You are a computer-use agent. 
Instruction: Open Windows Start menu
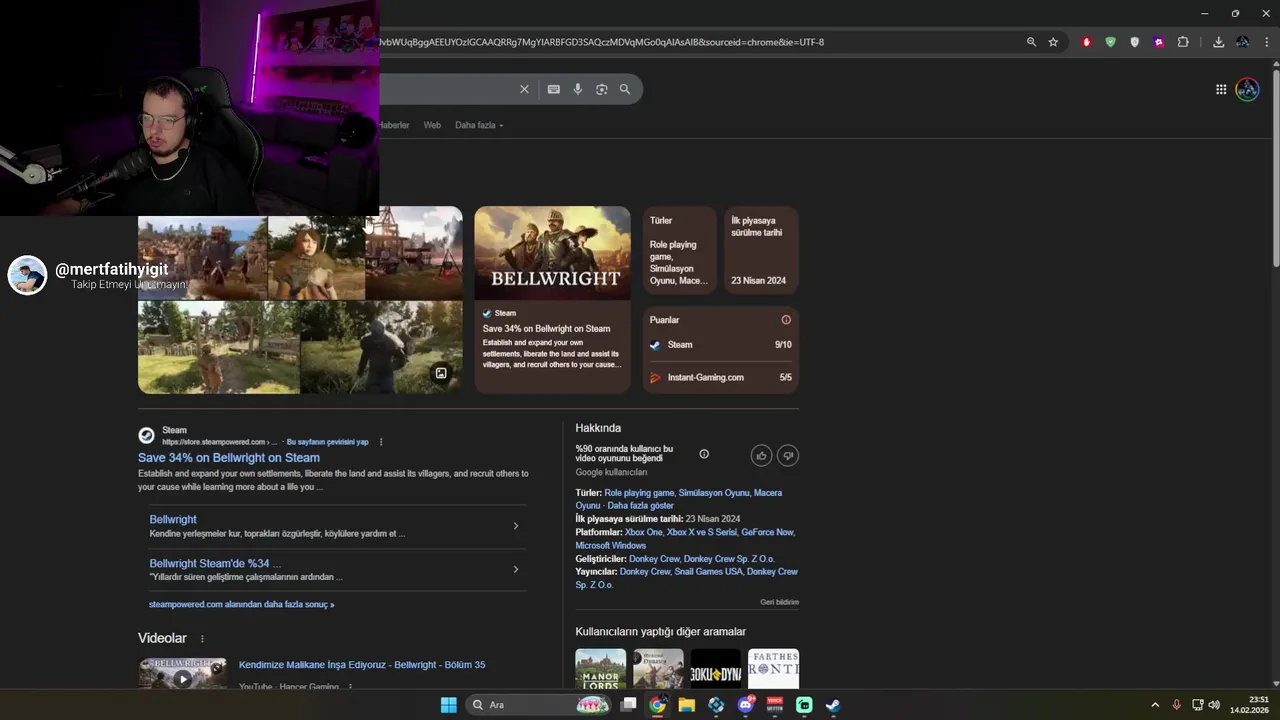[449, 705]
